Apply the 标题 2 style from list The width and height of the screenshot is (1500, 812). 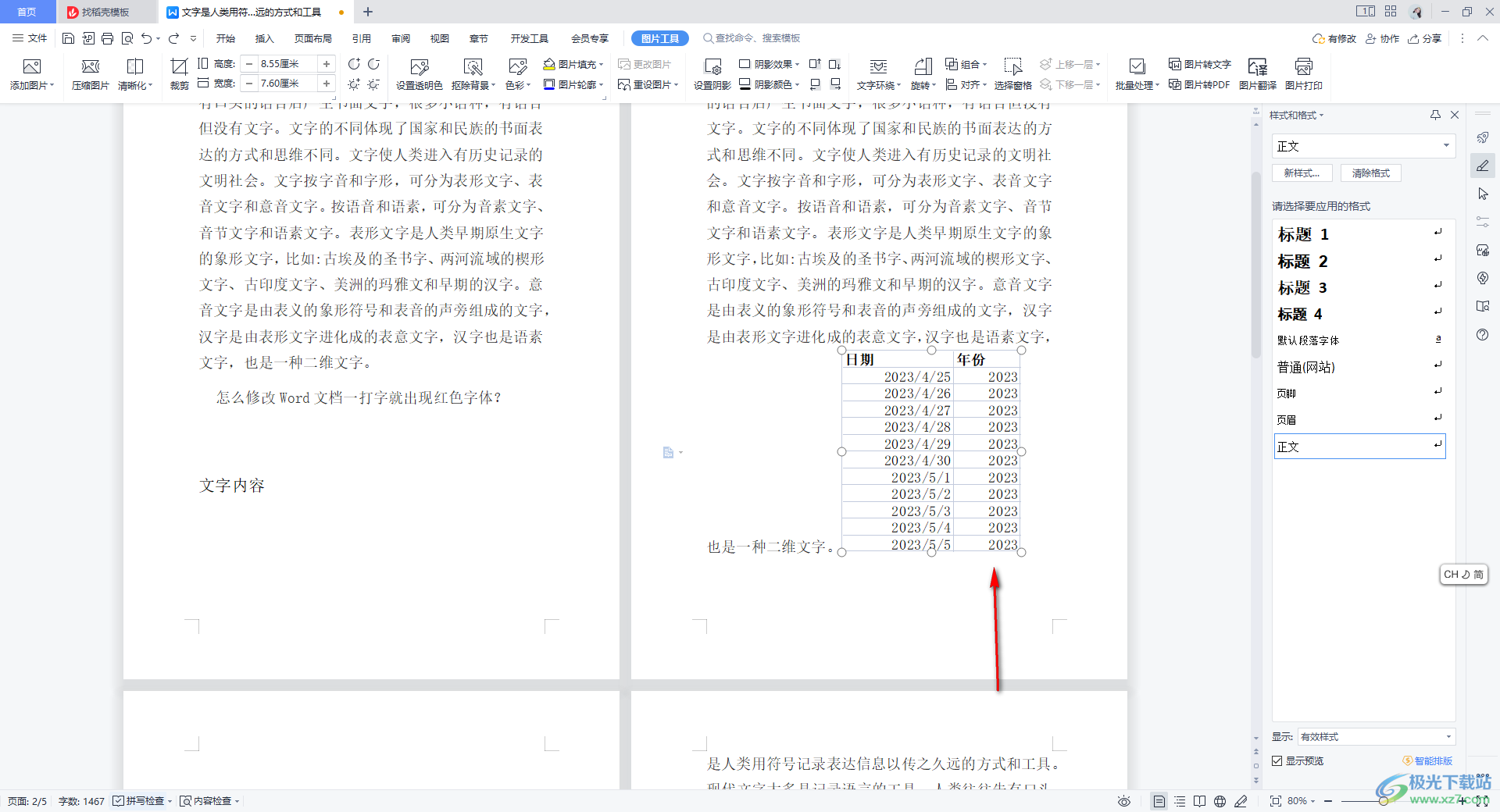pos(1359,261)
